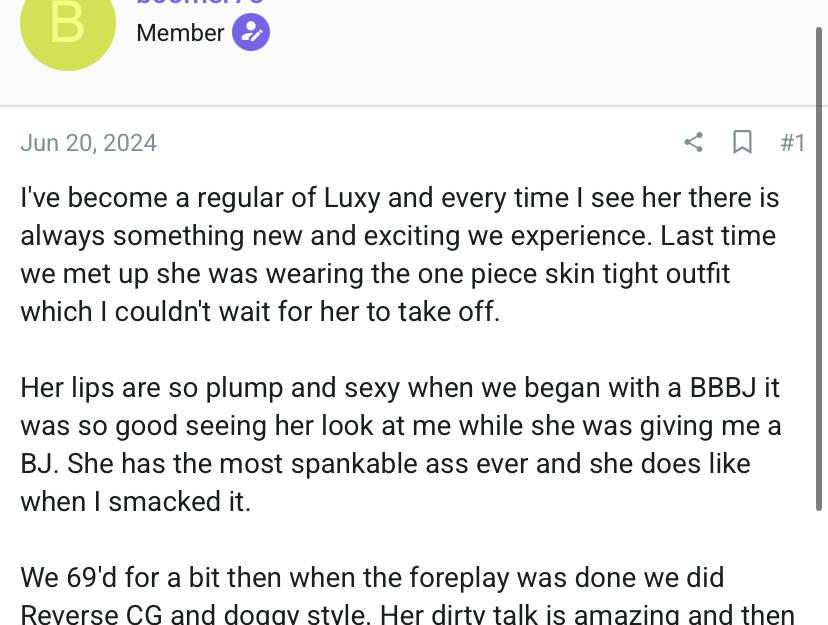
Task: Click the purple member badge icon
Action: tap(251, 32)
